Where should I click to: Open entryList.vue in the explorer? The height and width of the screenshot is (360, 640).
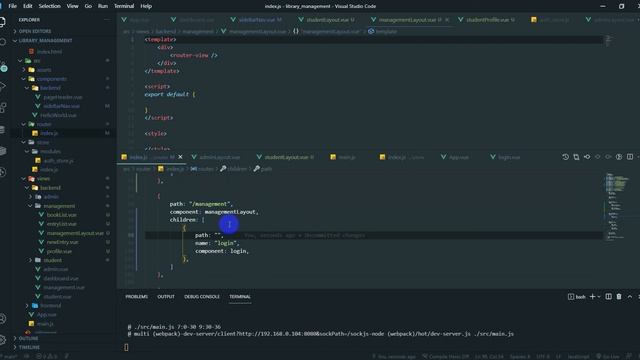click(x=61, y=224)
